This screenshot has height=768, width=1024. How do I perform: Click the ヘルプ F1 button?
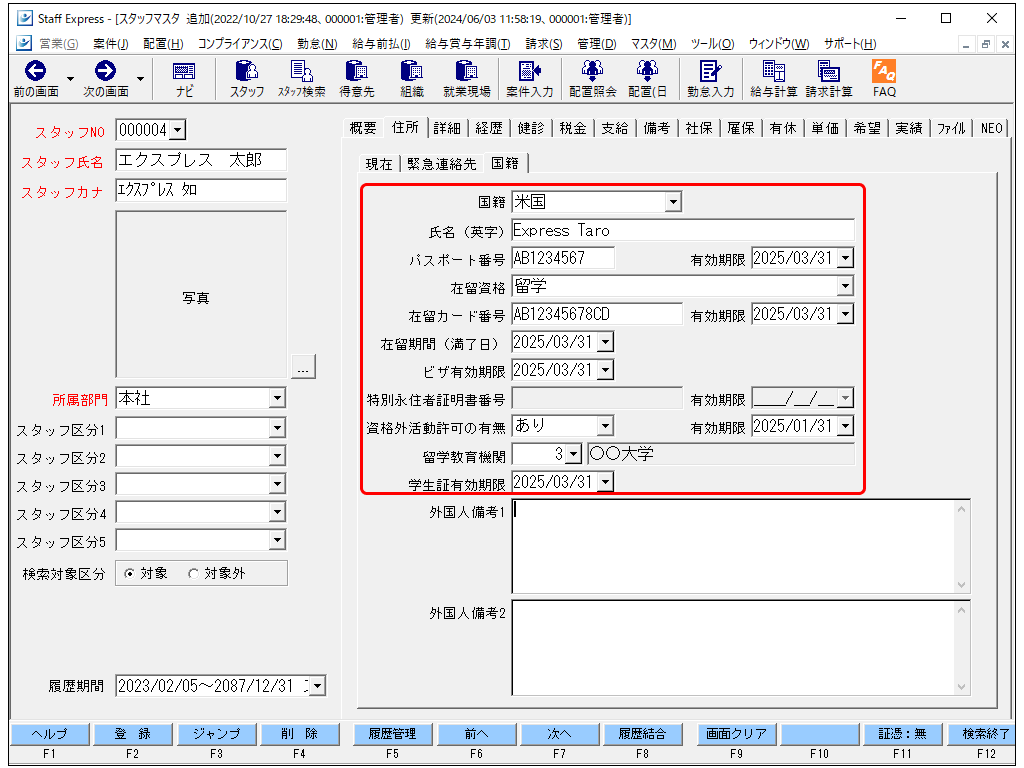(50, 734)
